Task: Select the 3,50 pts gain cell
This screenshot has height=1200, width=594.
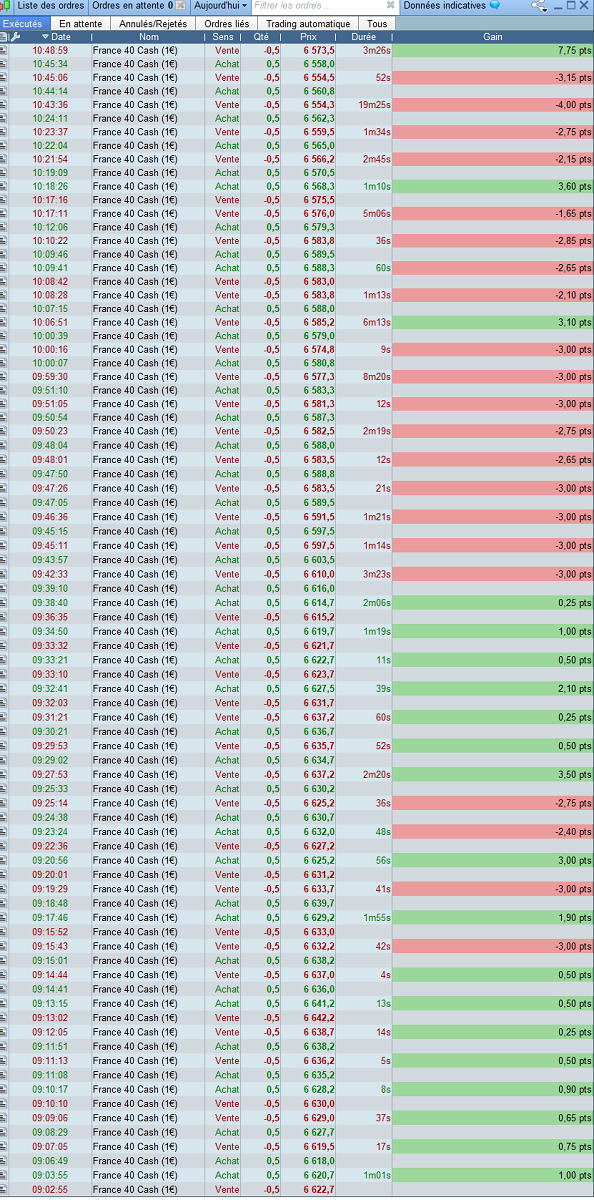Action: coord(493,774)
